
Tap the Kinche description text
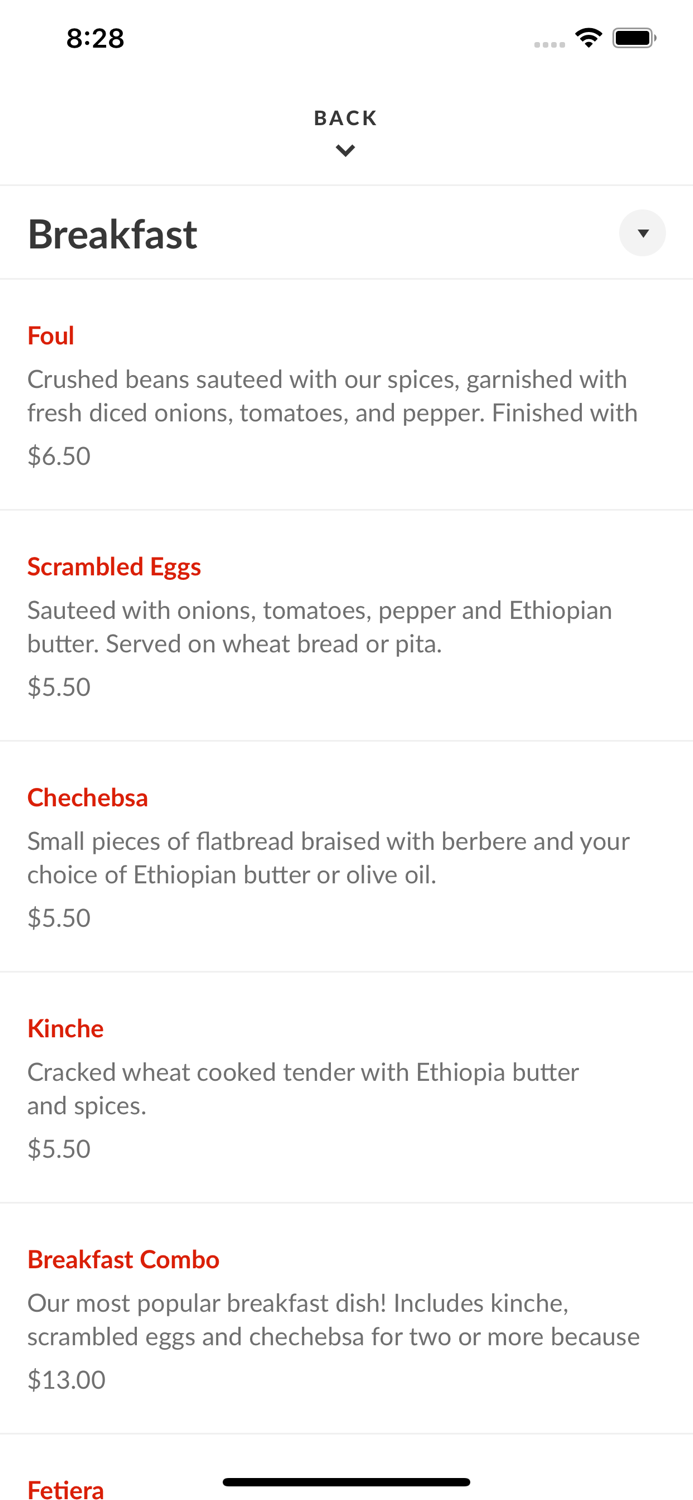302,1088
